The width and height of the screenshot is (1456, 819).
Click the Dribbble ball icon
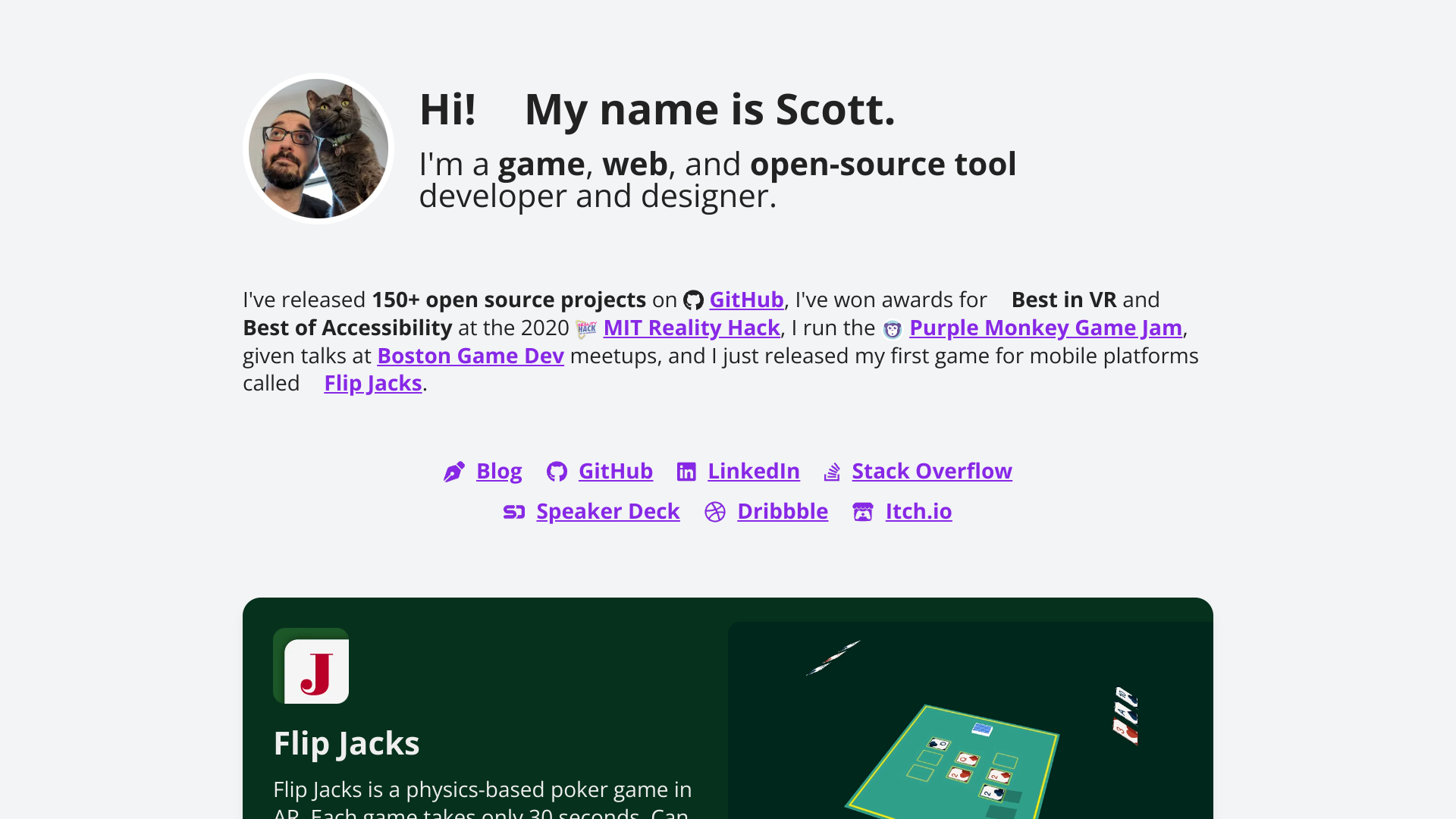pos(715,512)
